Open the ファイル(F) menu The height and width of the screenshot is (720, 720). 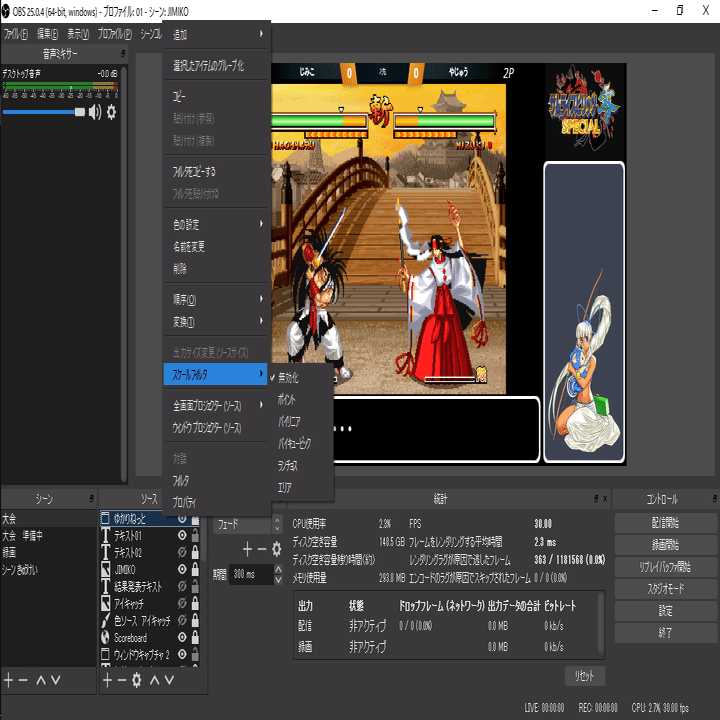16,34
